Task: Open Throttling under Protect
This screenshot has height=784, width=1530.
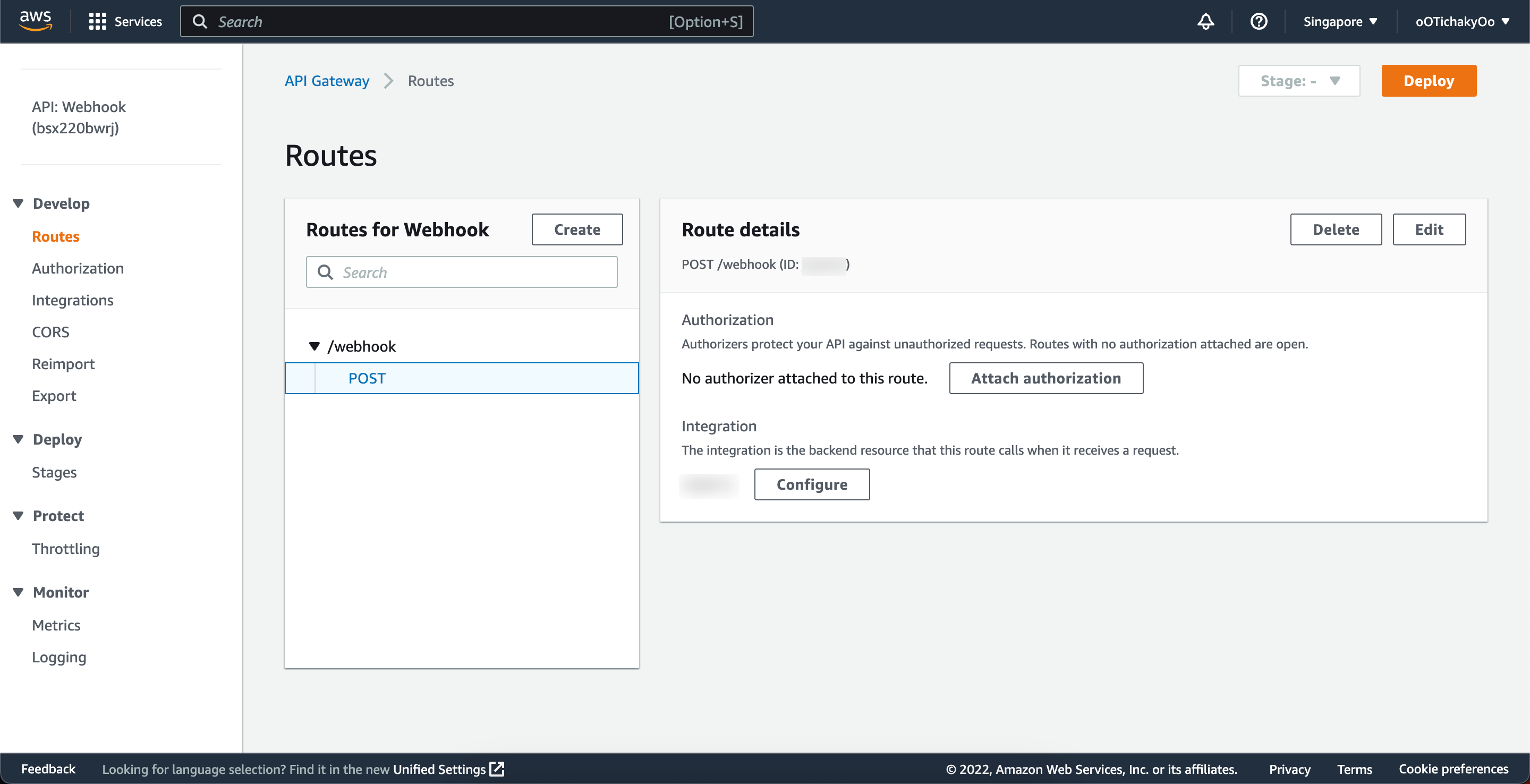Action: (x=65, y=548)
